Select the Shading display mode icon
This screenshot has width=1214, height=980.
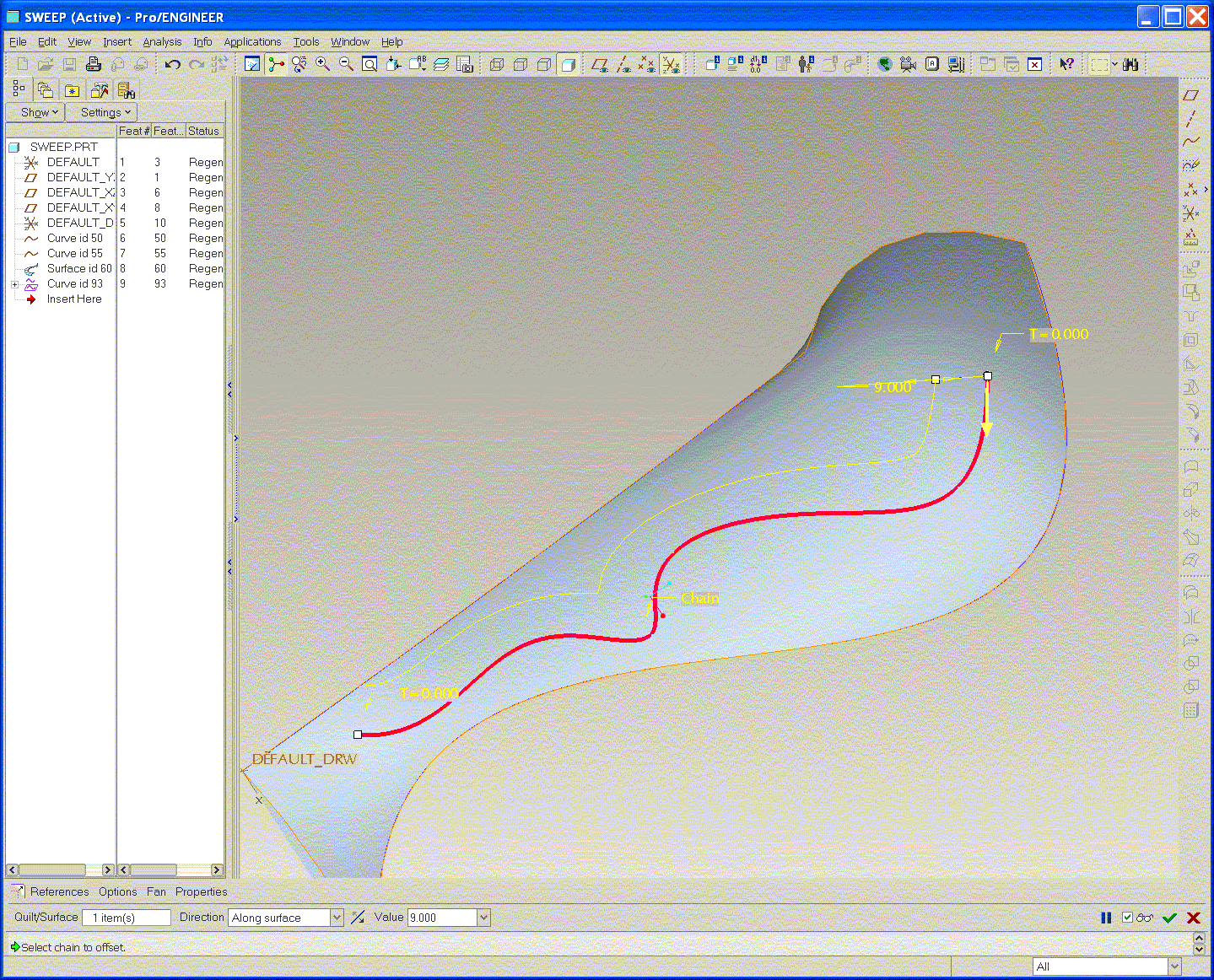coord(568,64)
